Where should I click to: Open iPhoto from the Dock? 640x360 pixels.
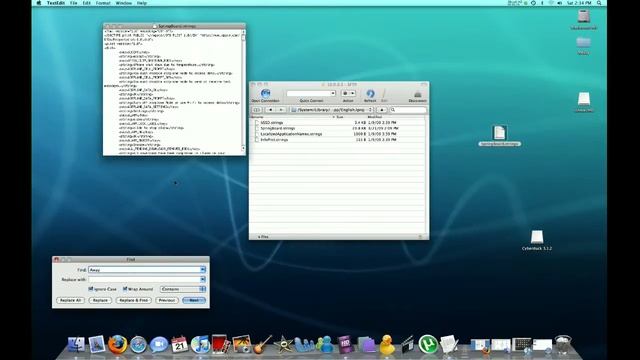(x=241, y=344)
